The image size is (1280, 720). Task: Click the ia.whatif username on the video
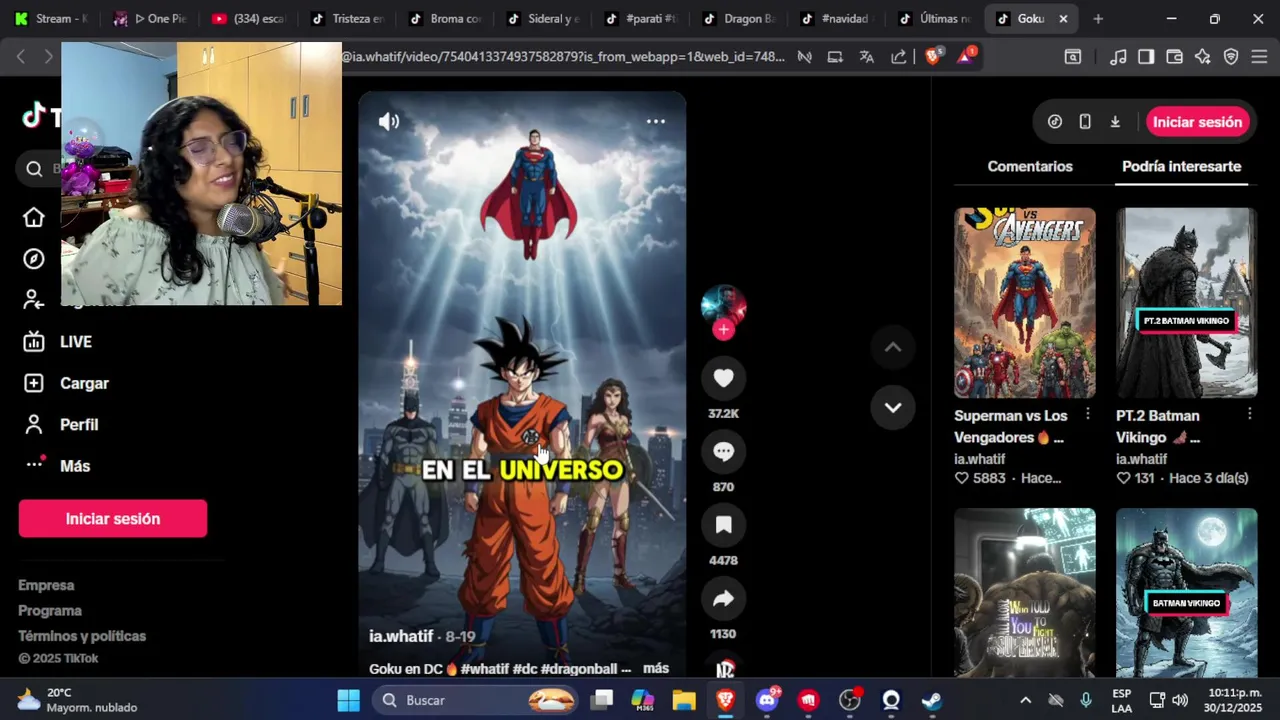(401, 636)
